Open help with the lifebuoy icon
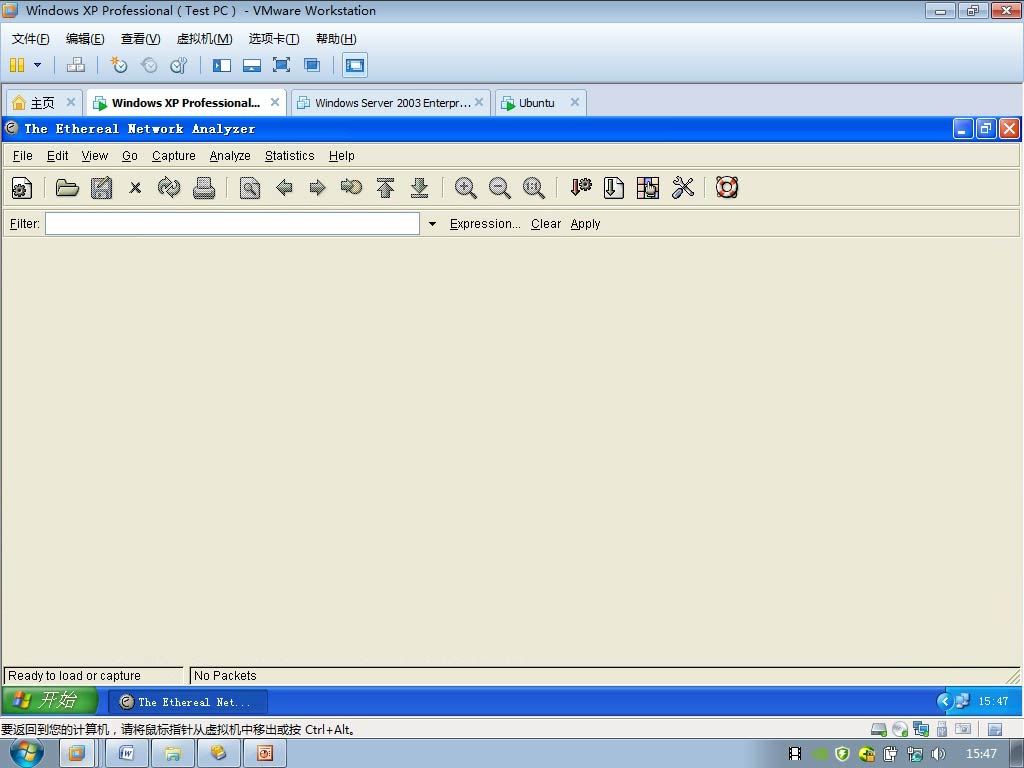Image resolution: width=1024 pixels, height=768 pixels. [x=727, y=188]
